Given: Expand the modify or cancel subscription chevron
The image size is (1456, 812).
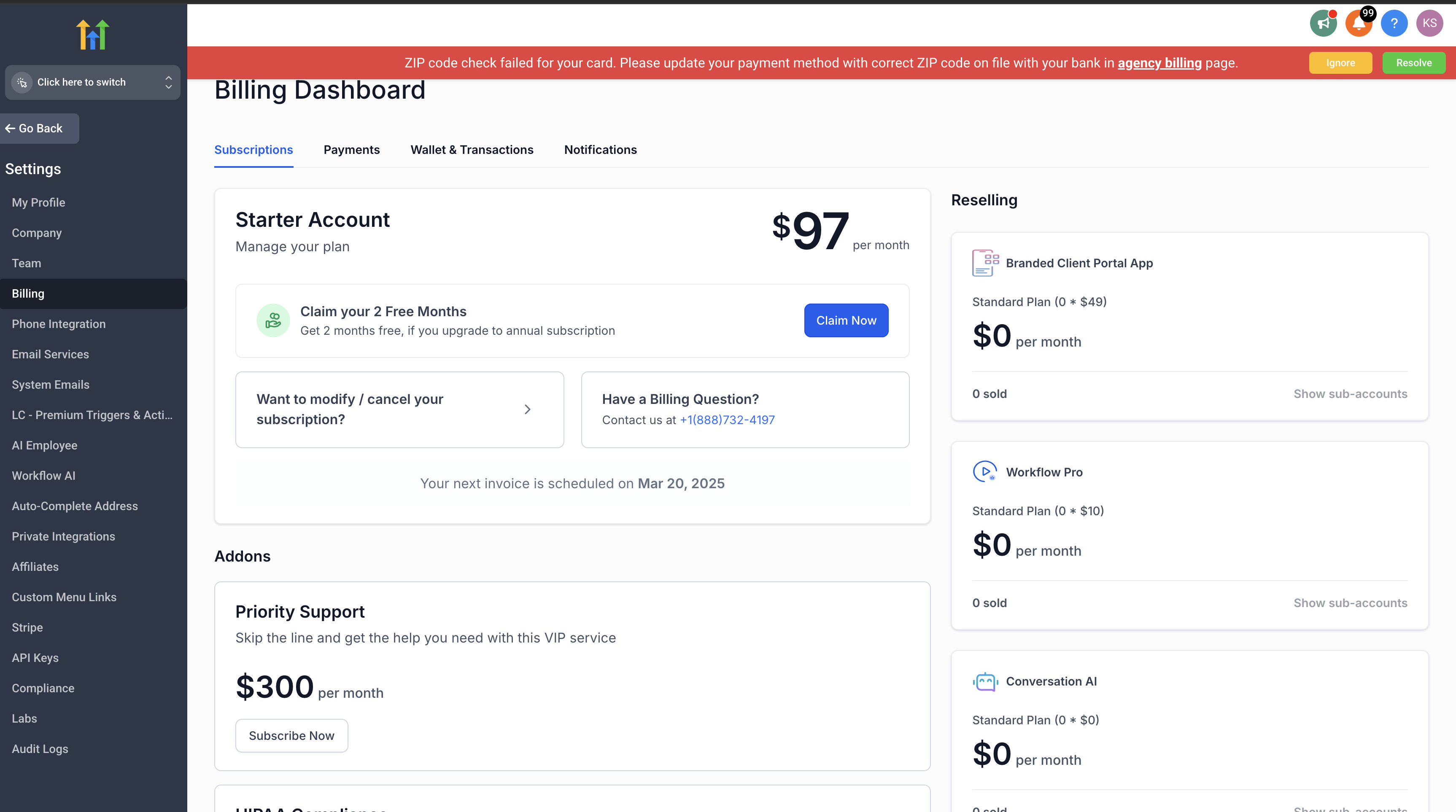Looking at the screenshot, I should [x=527, y=409].
